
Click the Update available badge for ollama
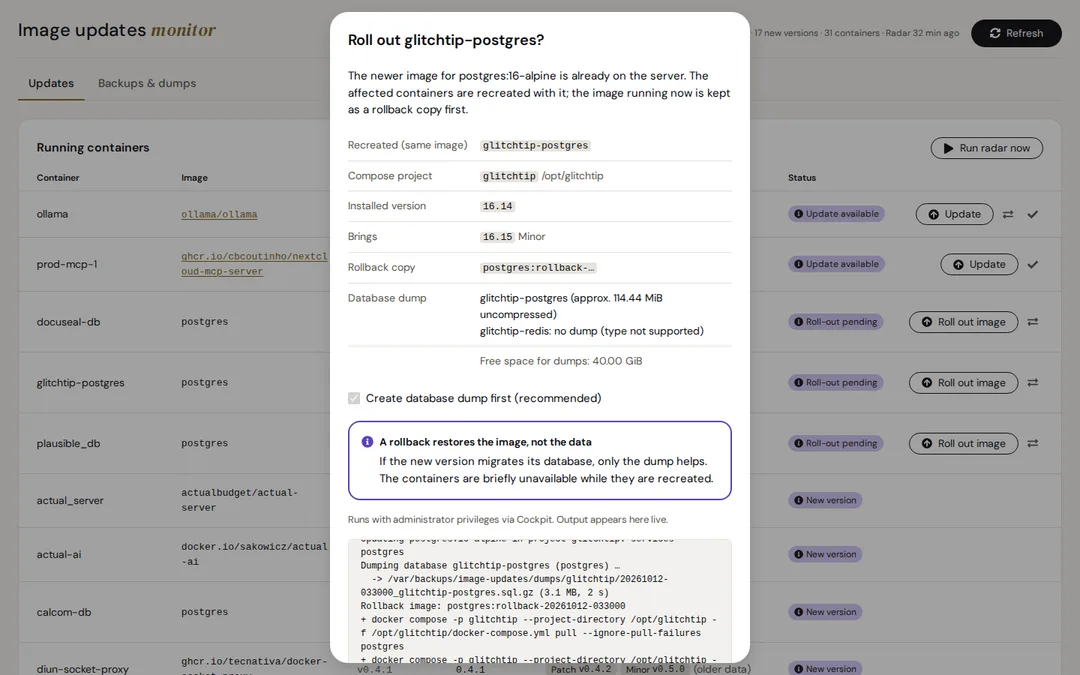tap(836, 214)
